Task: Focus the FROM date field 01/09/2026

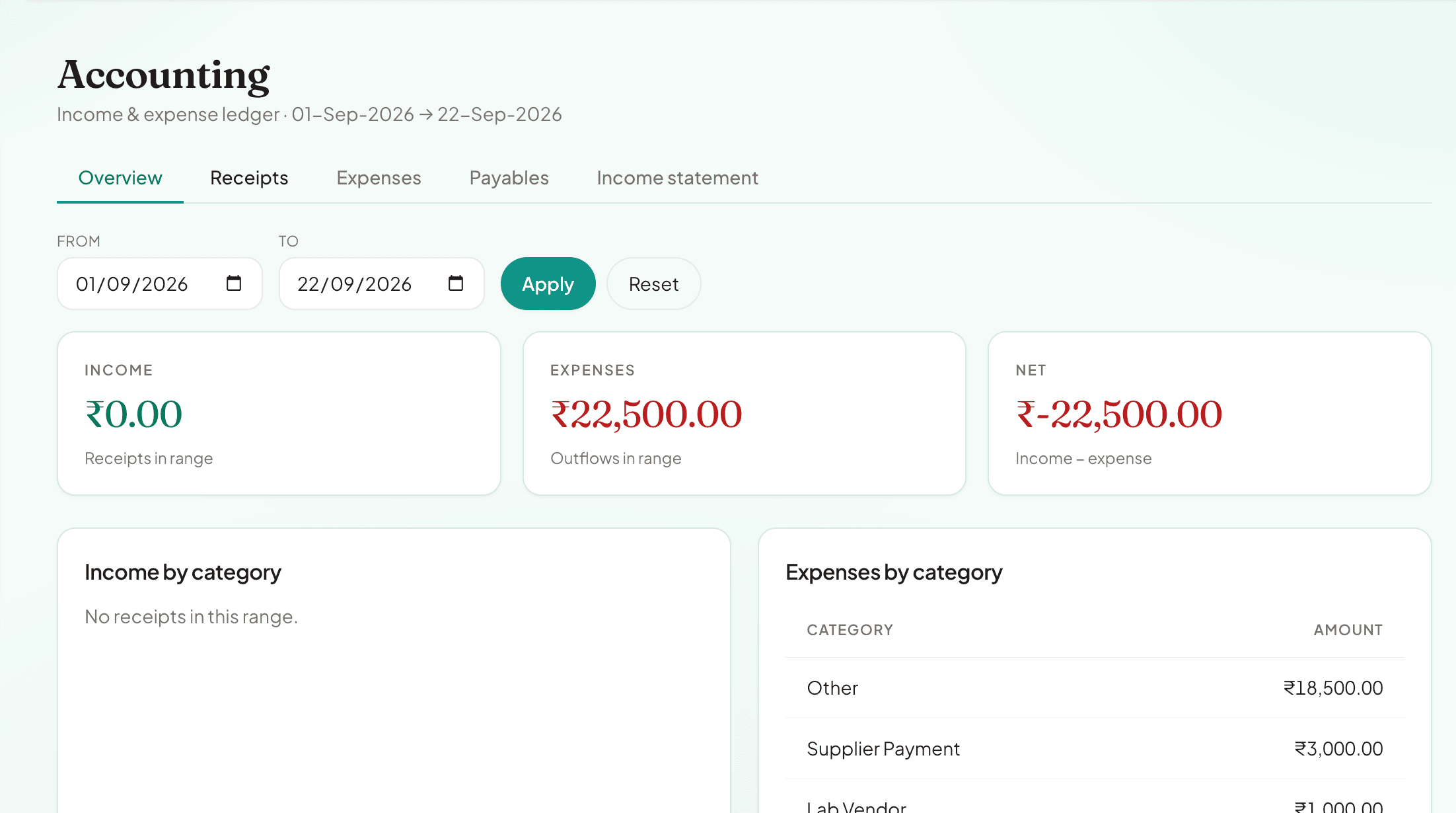Action: point(160,284)
